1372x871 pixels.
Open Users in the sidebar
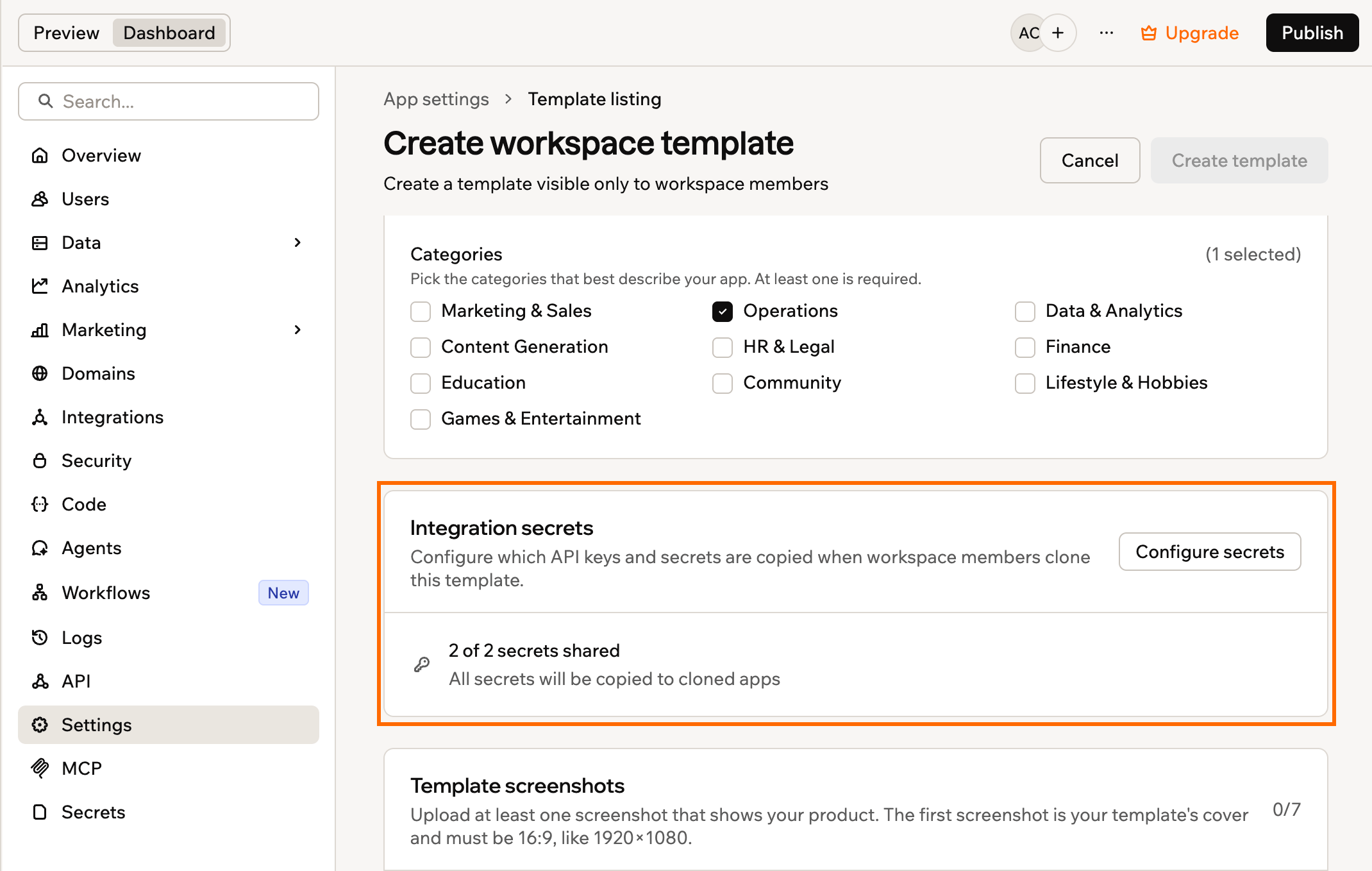pos(169,199)
